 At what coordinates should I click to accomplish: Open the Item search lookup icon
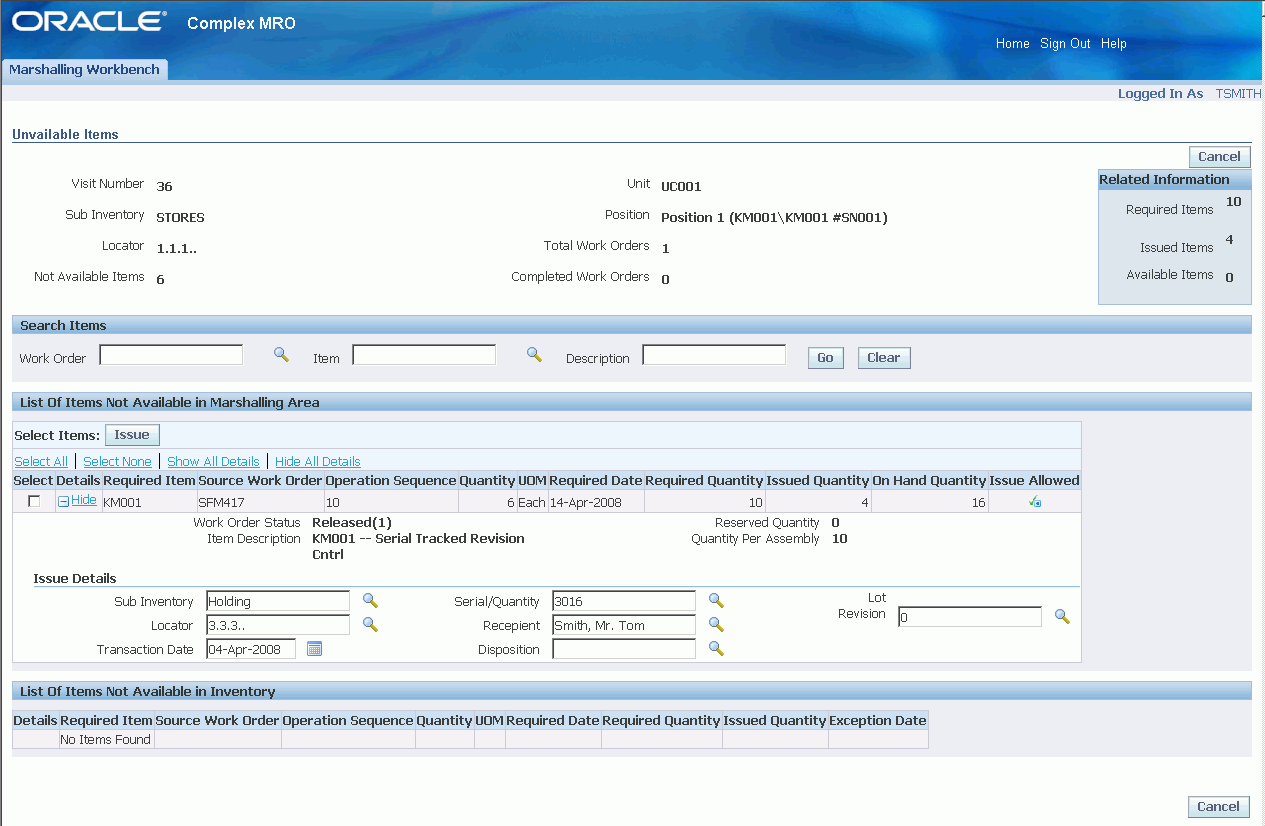[x=534, y=354]
